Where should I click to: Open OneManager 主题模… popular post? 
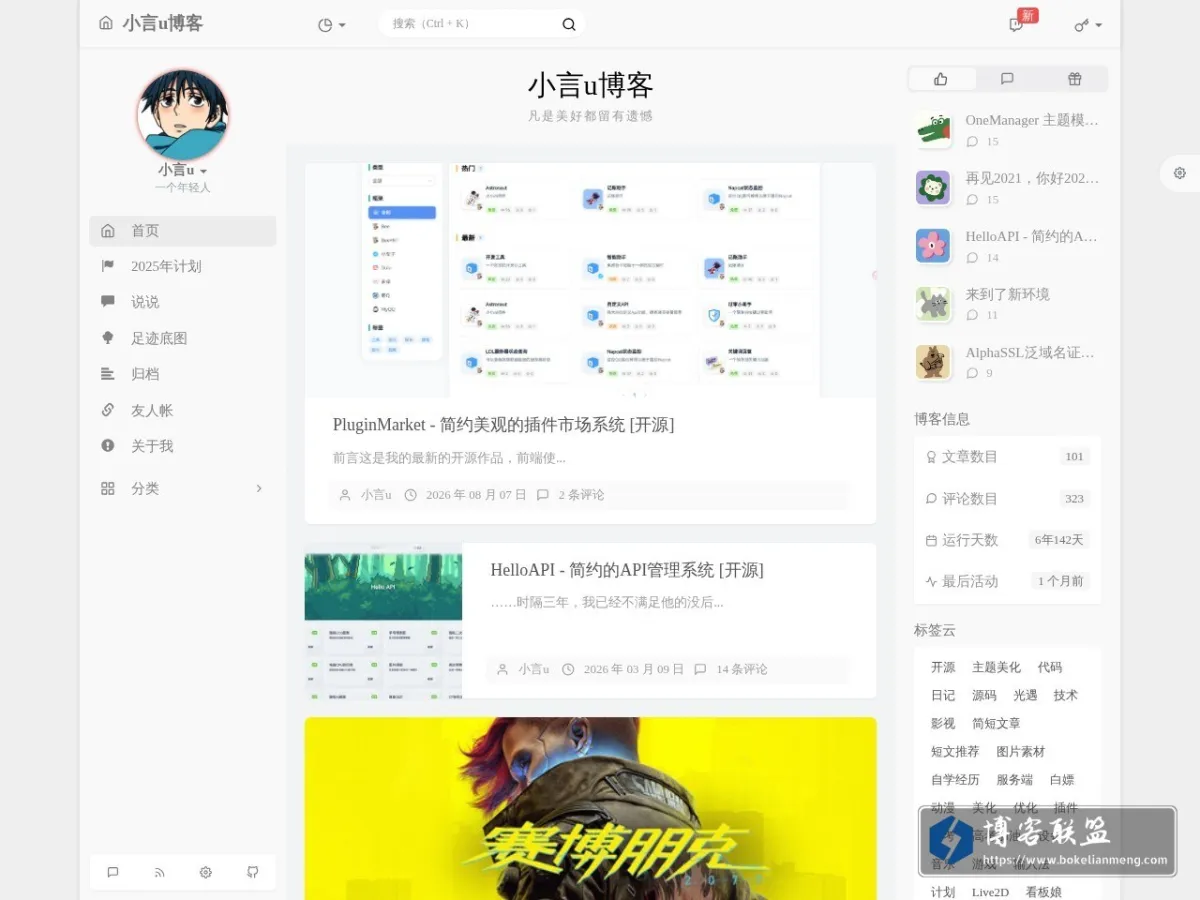(x=1032, y=120)
